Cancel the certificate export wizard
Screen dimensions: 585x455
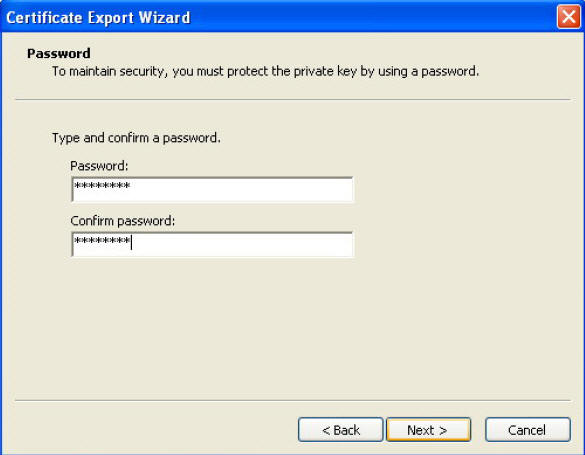click(x=528, y=430)
